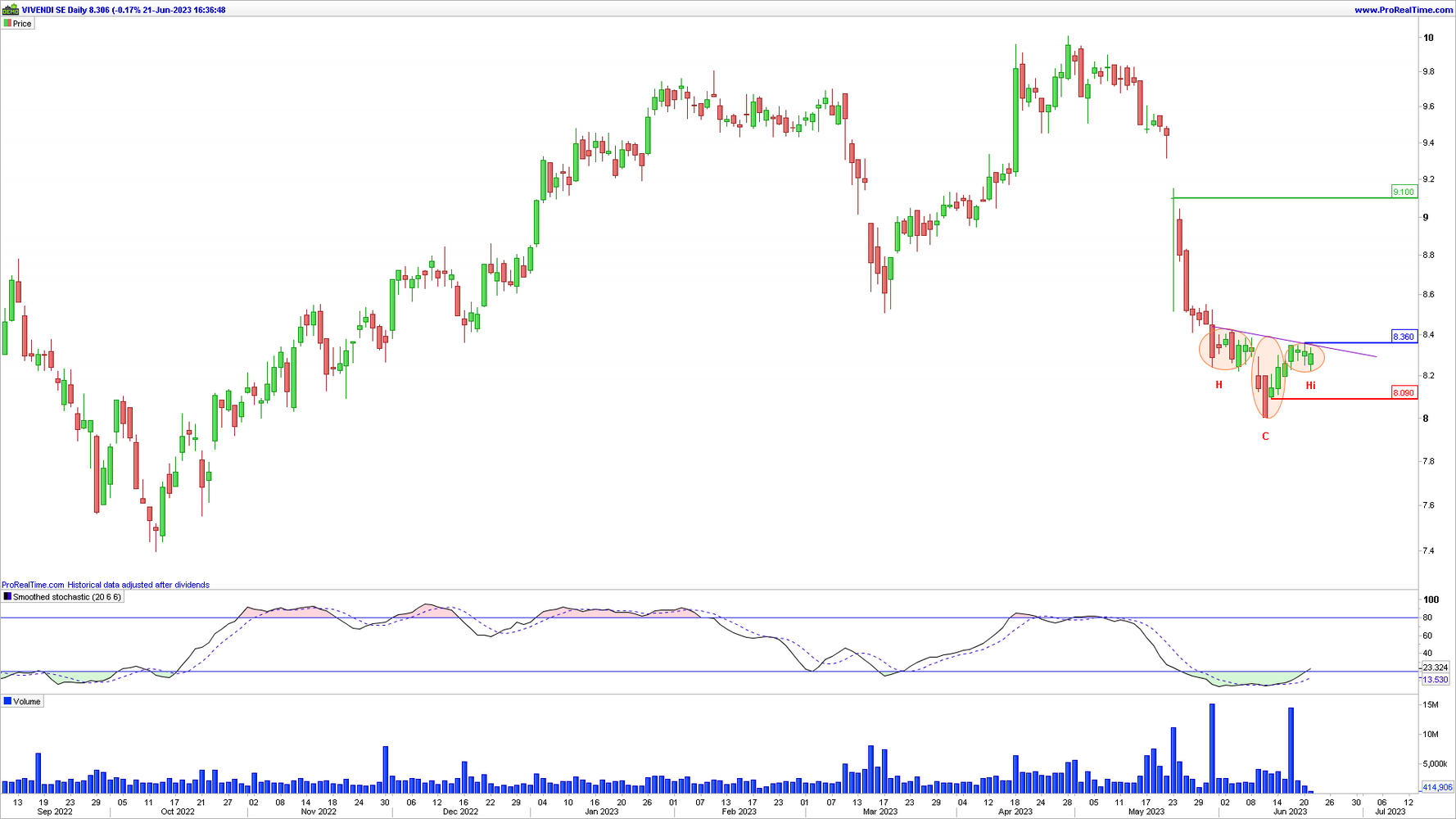This screenshot has width=1456, height=819.
Task: Click the DEMO icon beside the chart title
Action: (x=11, y=10)
